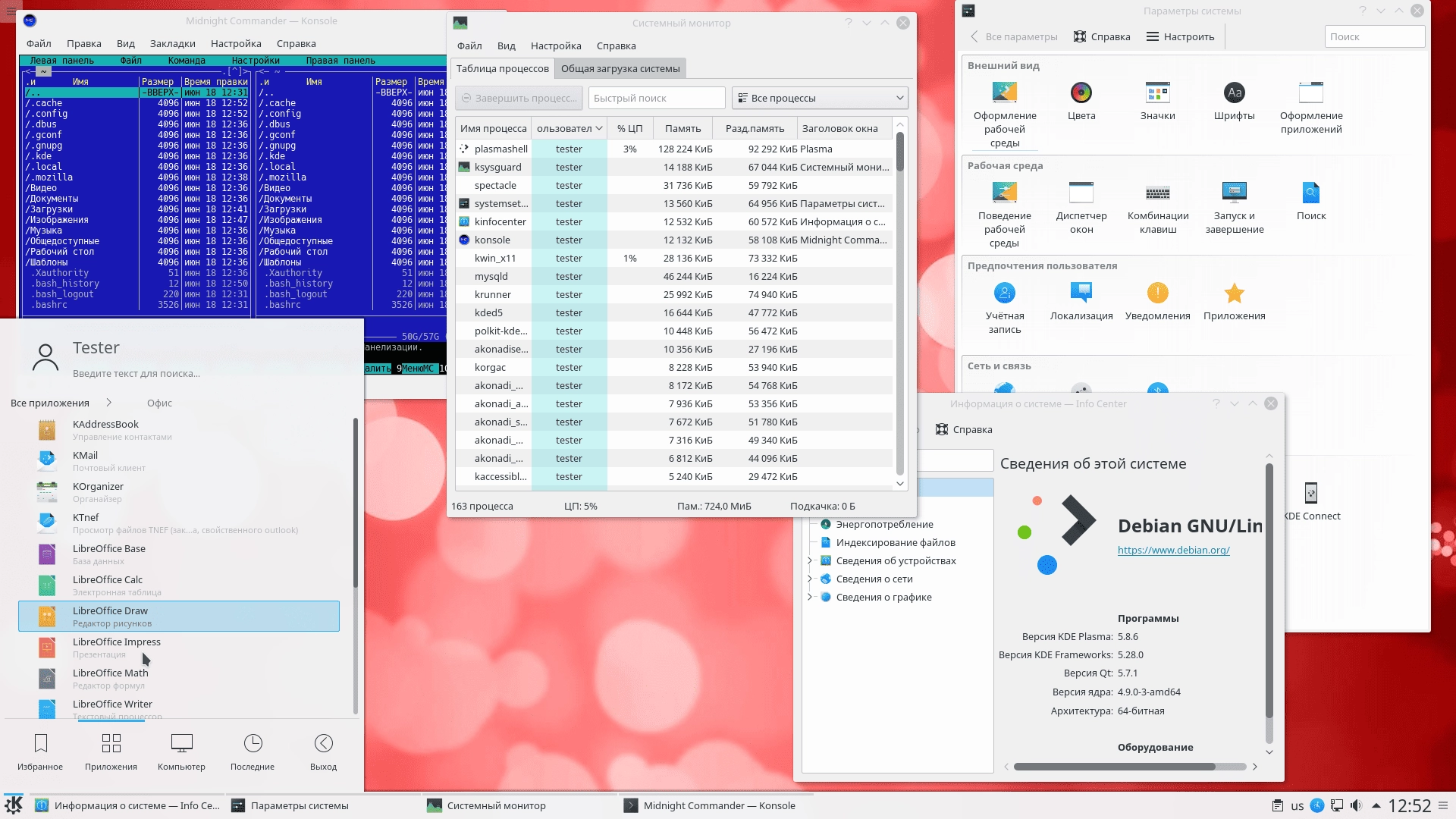Open Закладки menu in Konsole
Screen dimensions: 1456x819
173,43
